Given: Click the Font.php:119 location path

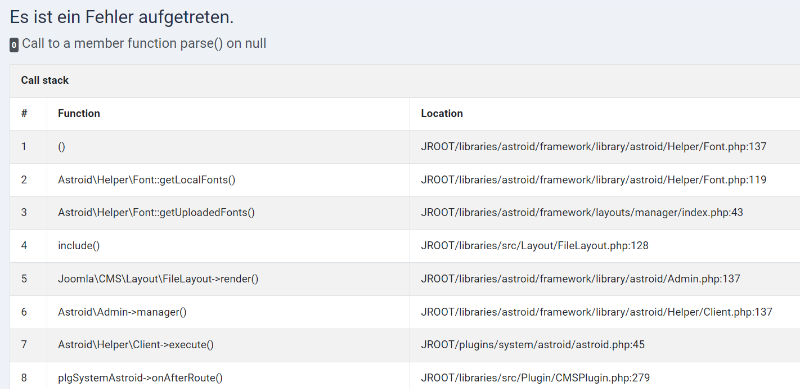Looking at the screenshot, I should coord(593,180).
